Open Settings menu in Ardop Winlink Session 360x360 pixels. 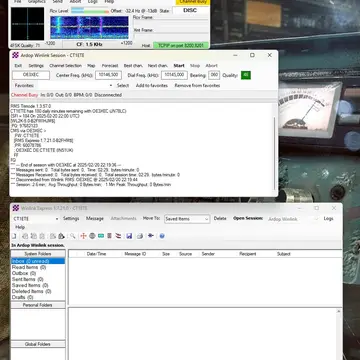coord(36,66)
